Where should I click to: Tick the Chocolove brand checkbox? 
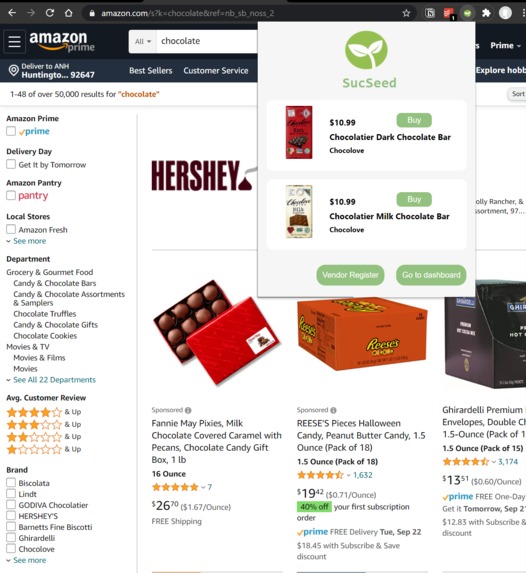[11, 549]
